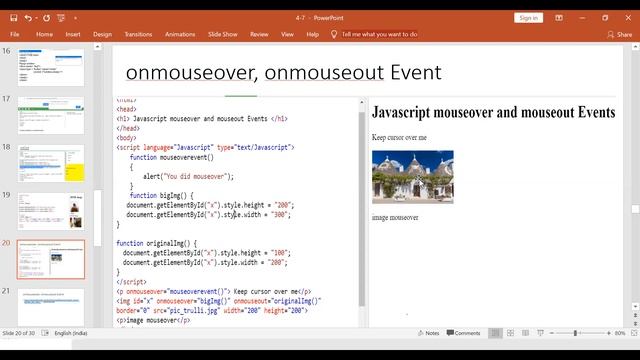
Task: Select slide 18 thumbnail with yellow box
Action: [51, 163]
